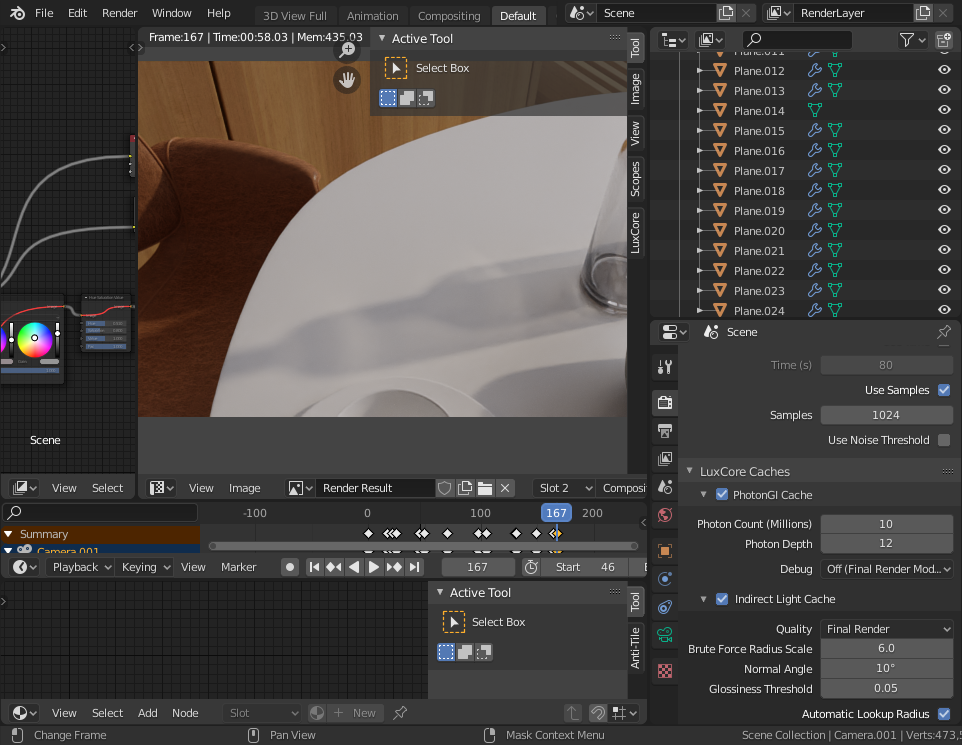Open the Render menu in top bar
The image size is (962, 745).
point(120,14)
